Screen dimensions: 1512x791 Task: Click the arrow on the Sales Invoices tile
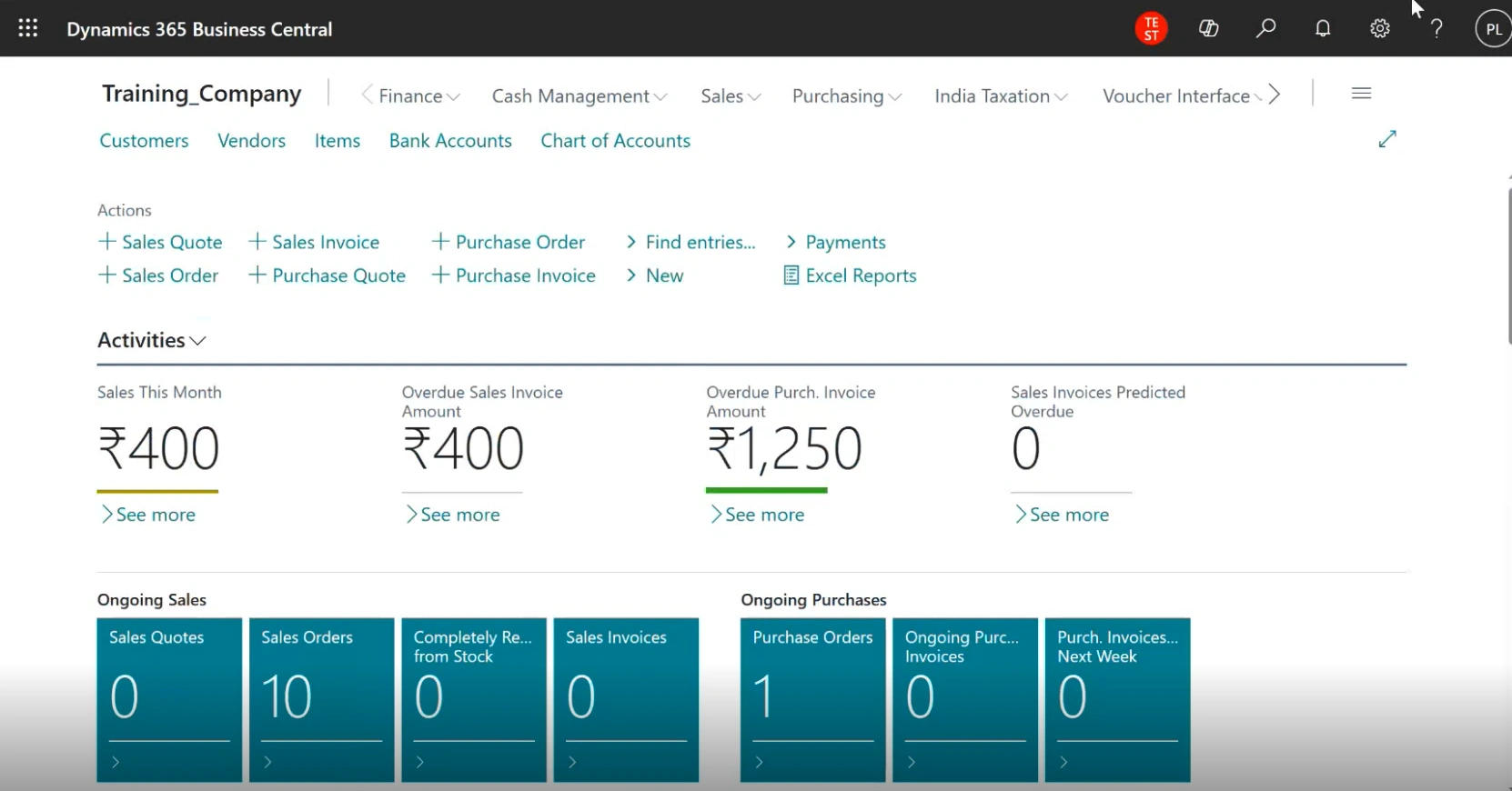click(572, 762)
